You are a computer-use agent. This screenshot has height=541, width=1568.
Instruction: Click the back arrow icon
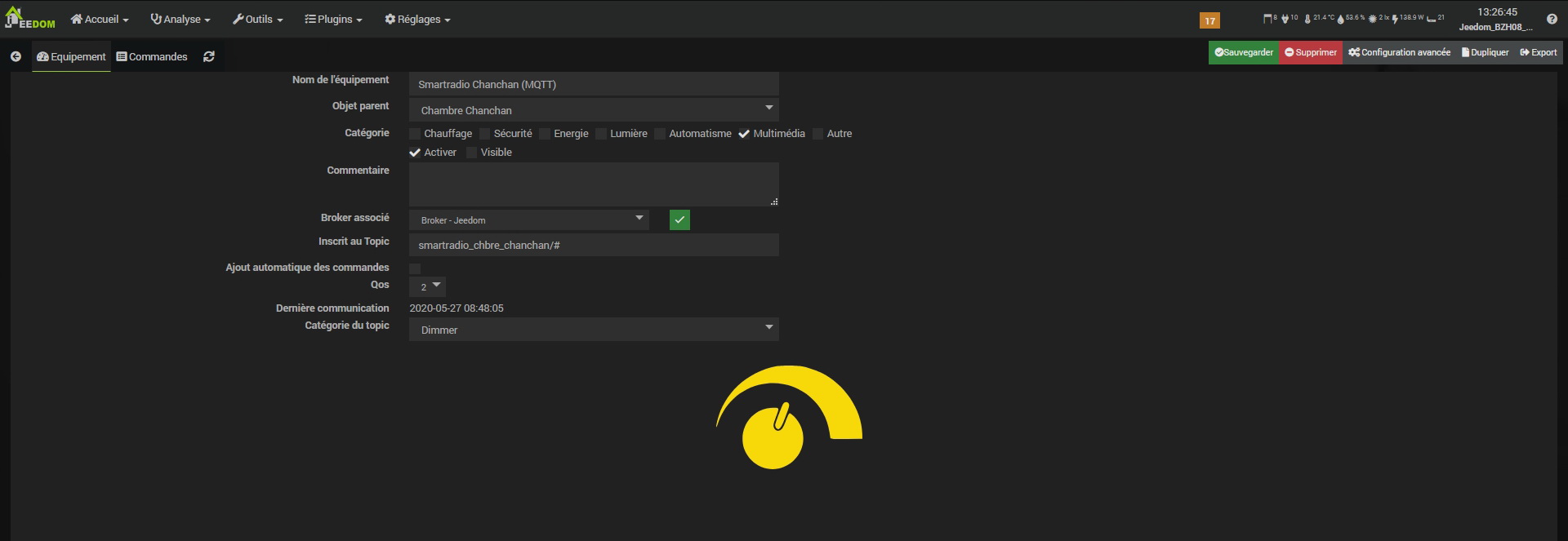[x=16, y=56]
